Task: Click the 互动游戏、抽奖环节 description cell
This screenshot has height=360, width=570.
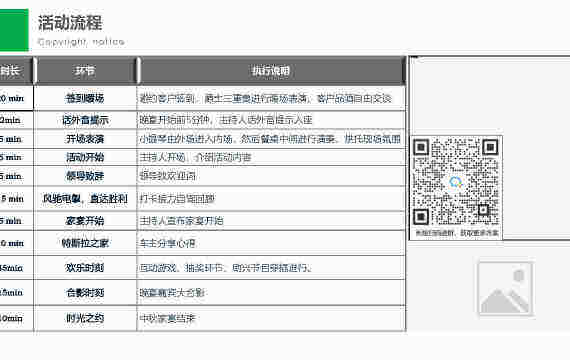Action: pyautogui.click(x=271, y=268)
